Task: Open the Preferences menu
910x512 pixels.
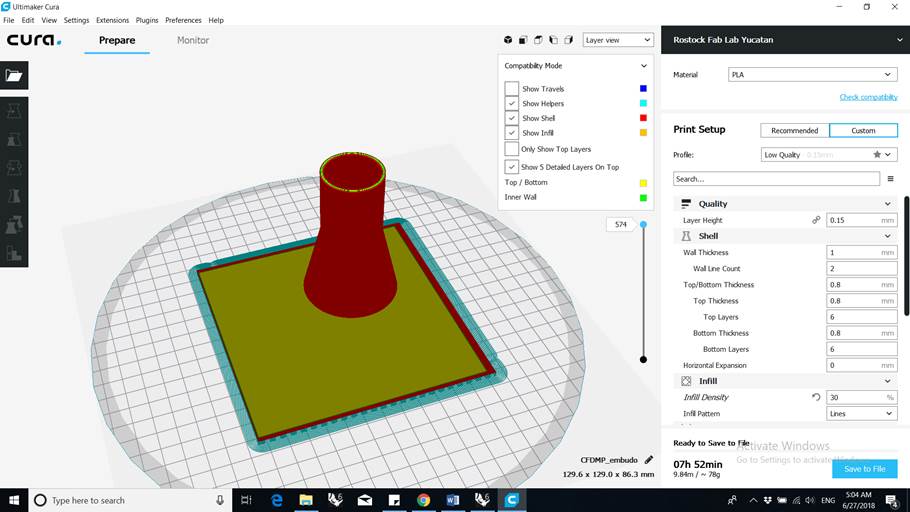Action: (x=183, y=20)
